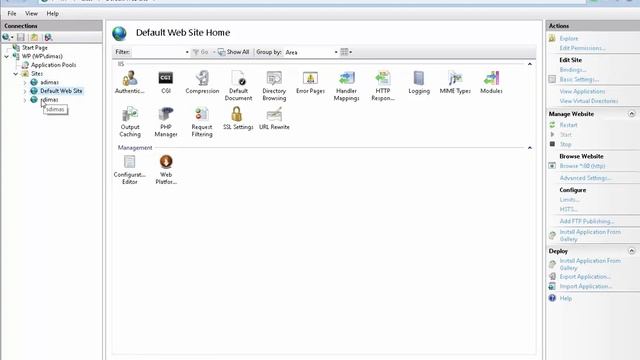Open HTTP Response Headers feature
Screen dimensions: 640x360
pyautogui.click(x=383, y=86)
